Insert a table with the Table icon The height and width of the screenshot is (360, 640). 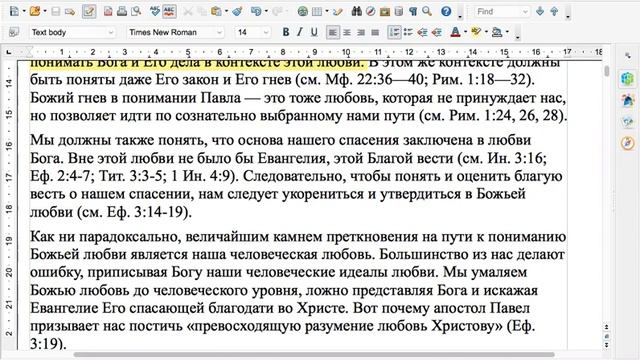pyautogui.click(x=317, y=11)
